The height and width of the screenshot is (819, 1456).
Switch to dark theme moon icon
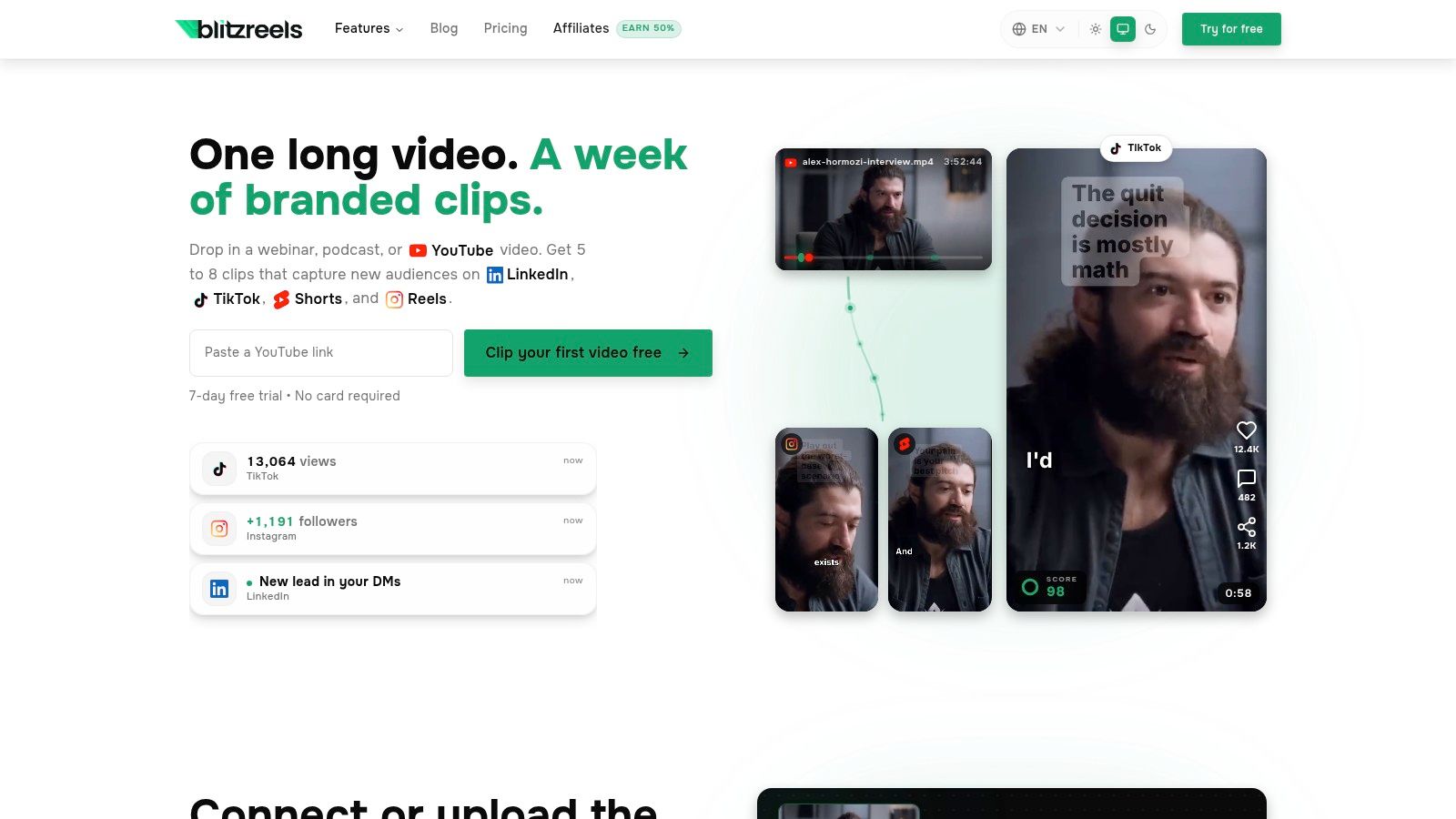coord(1150,29)
